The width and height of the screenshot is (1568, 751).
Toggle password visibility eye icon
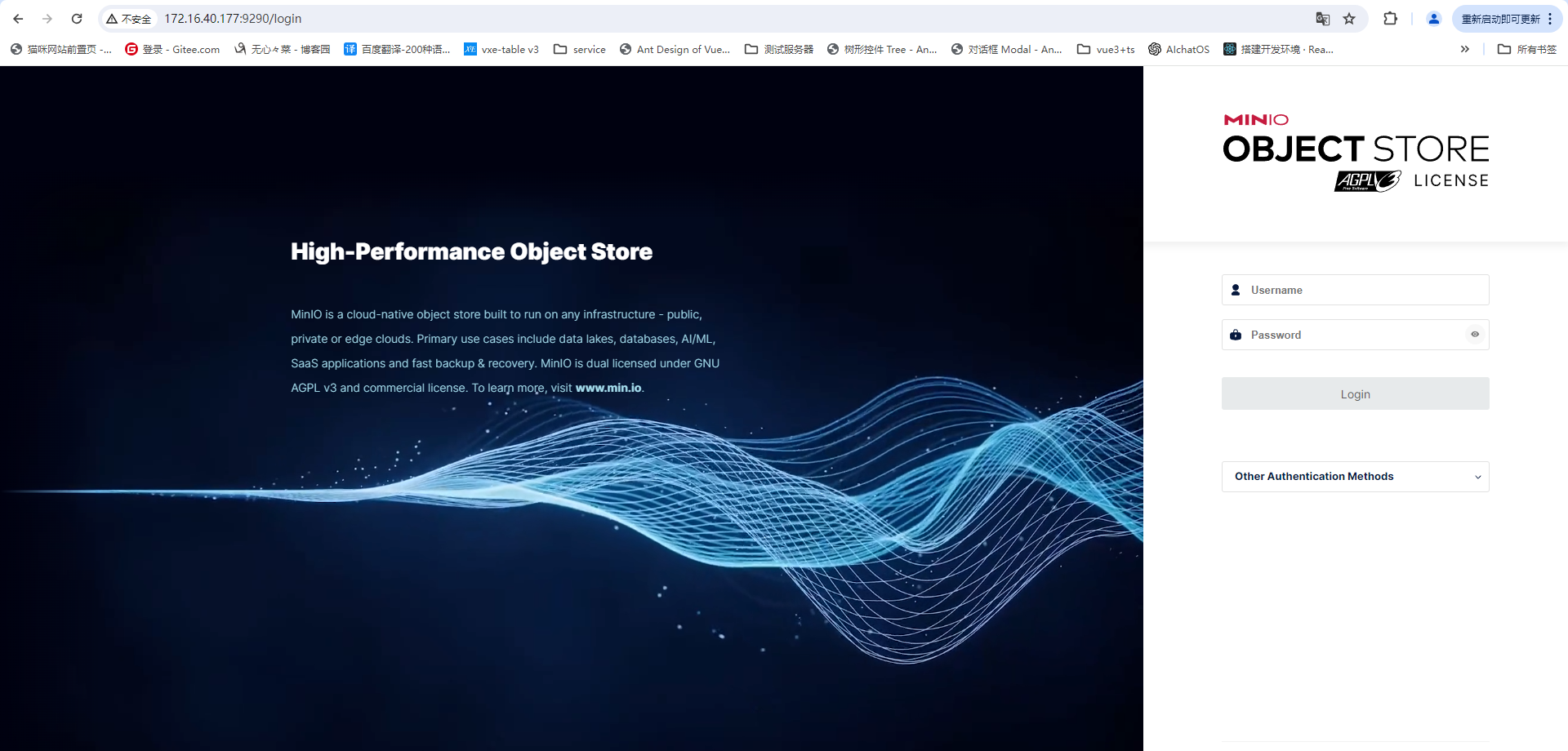pyautogui.click(x=1475, y=334)
